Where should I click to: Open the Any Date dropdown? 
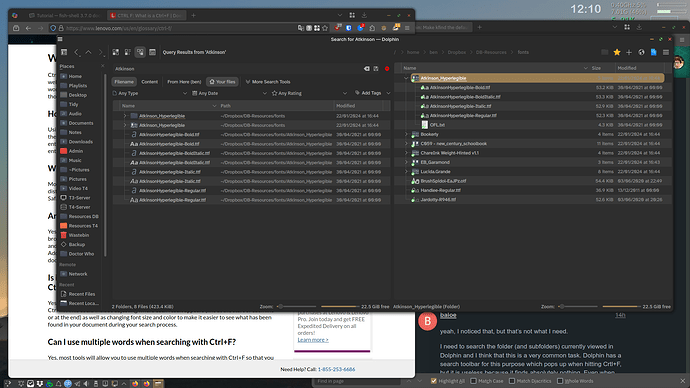point(229,93)
